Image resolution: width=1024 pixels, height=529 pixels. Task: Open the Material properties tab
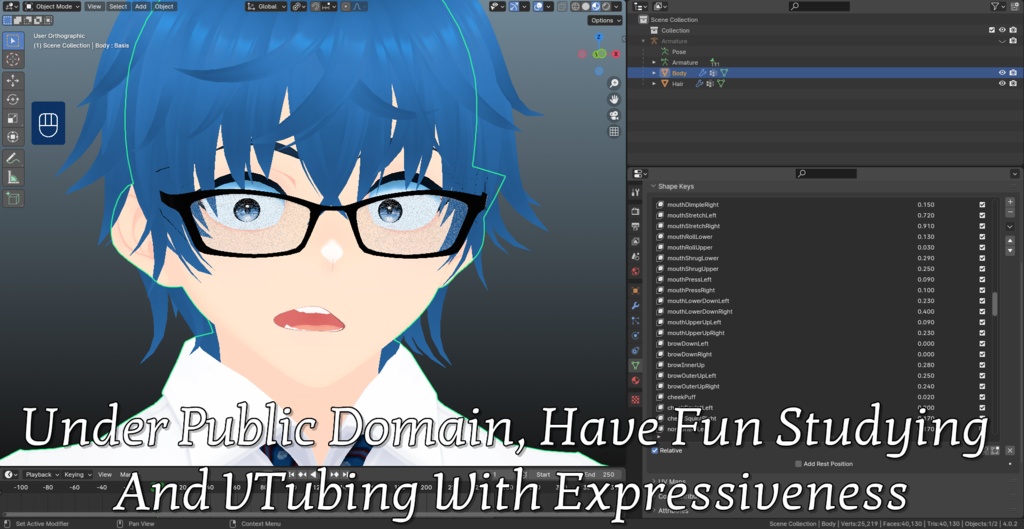tap(635, 381)
